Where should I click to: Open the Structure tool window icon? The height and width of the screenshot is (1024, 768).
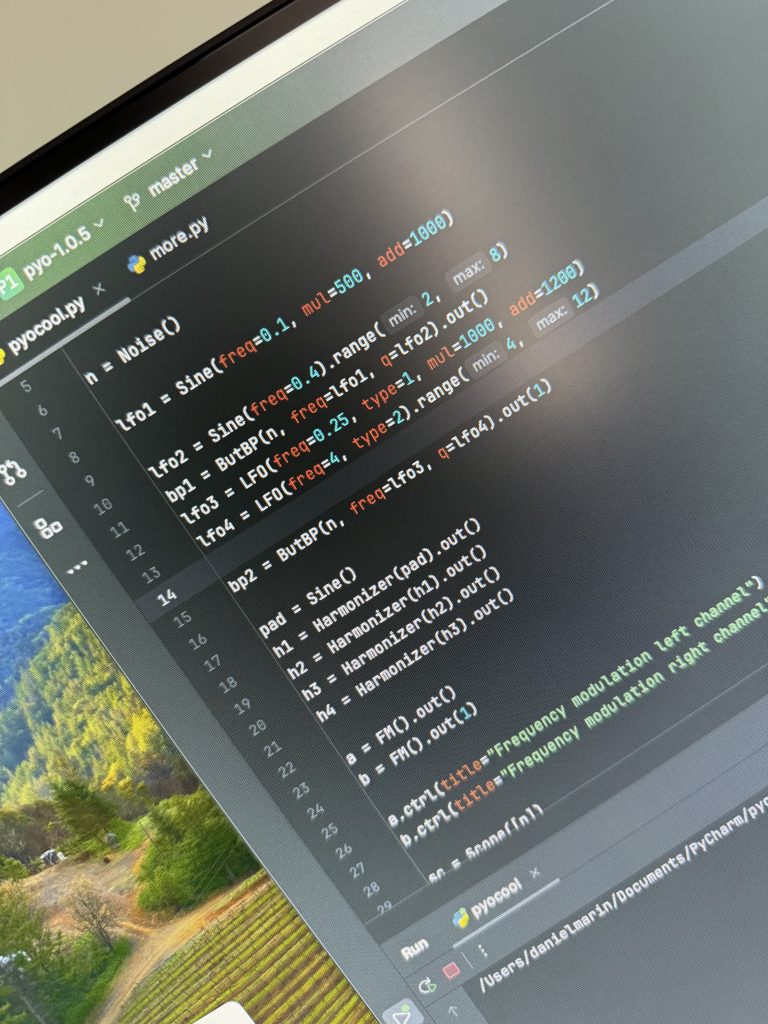pos(48,527)
